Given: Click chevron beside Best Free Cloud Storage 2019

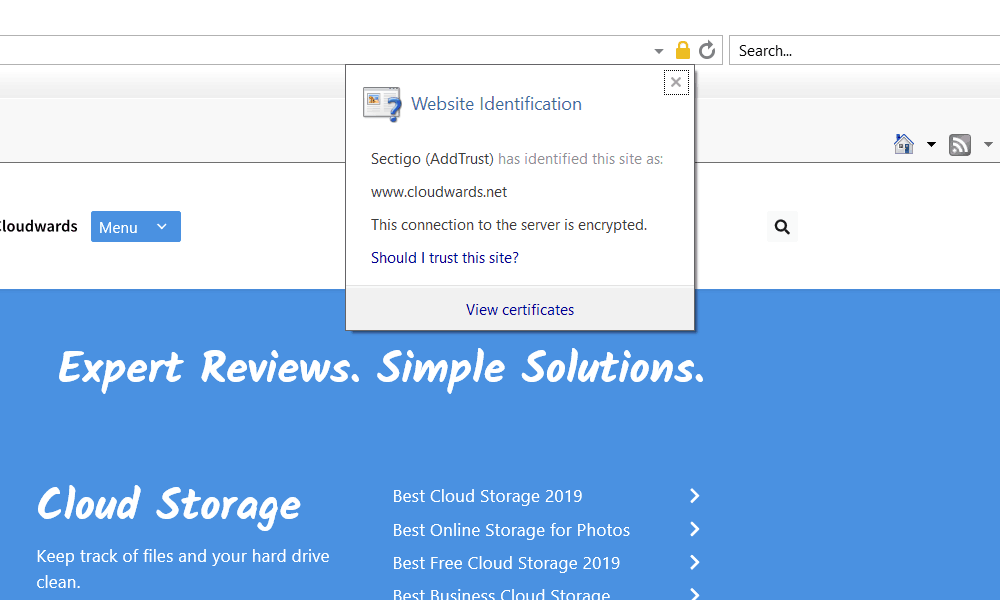Looking at the screenshot, I should (695, 562).
